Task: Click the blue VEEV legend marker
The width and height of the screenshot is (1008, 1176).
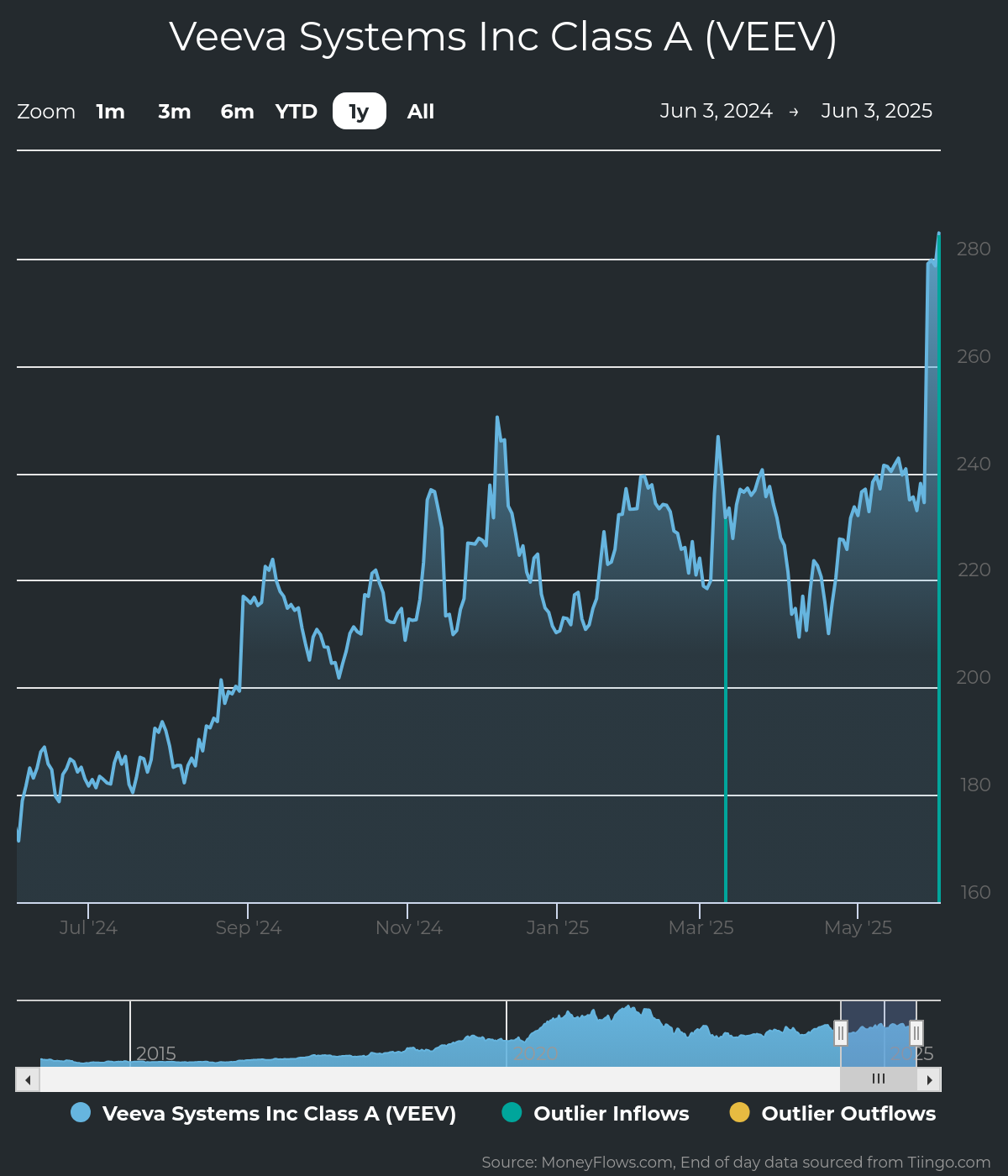Action: [x=81, y=1112]
